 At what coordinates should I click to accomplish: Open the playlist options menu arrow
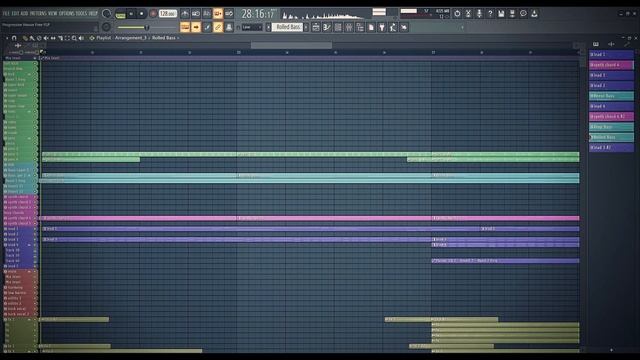point(7,38)
